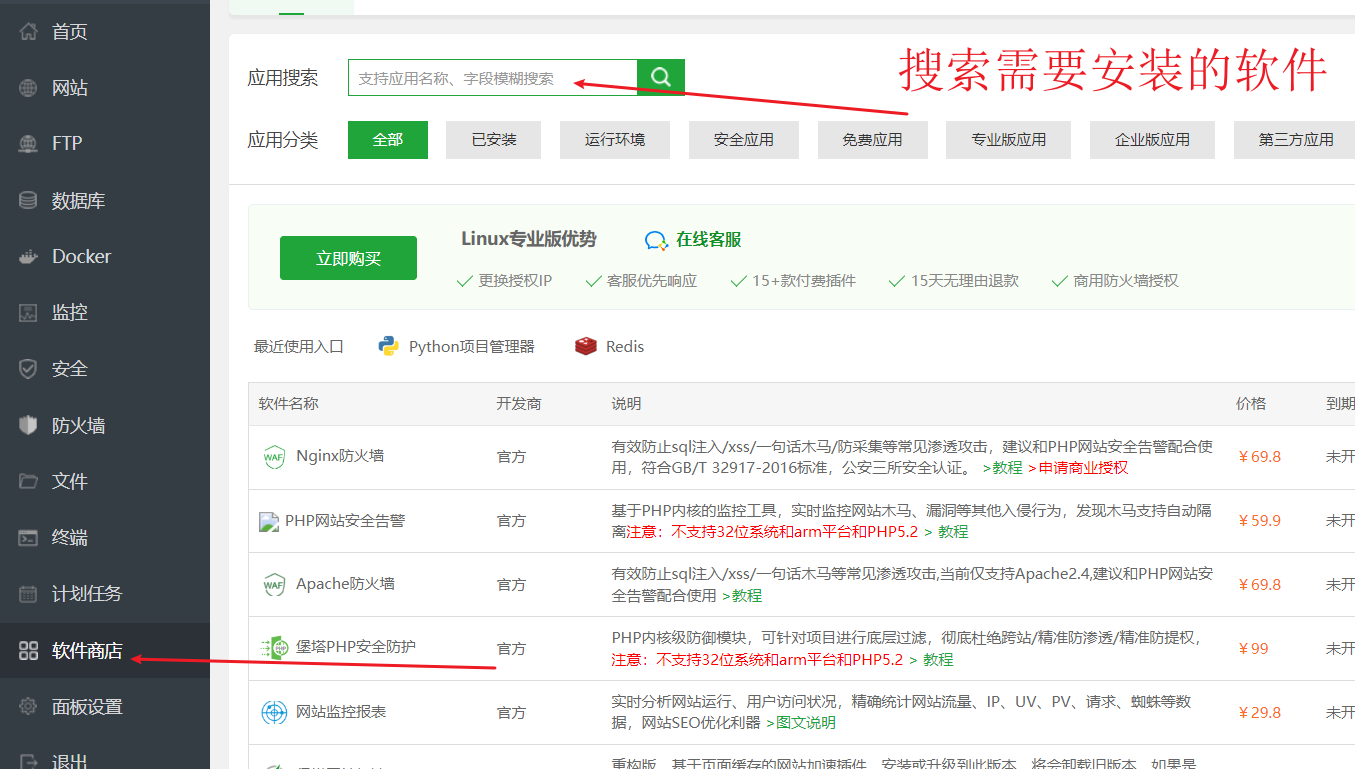Click the Docker whale icon
This screenshot has width=1355, height=769.
click(x=29, y=256)
